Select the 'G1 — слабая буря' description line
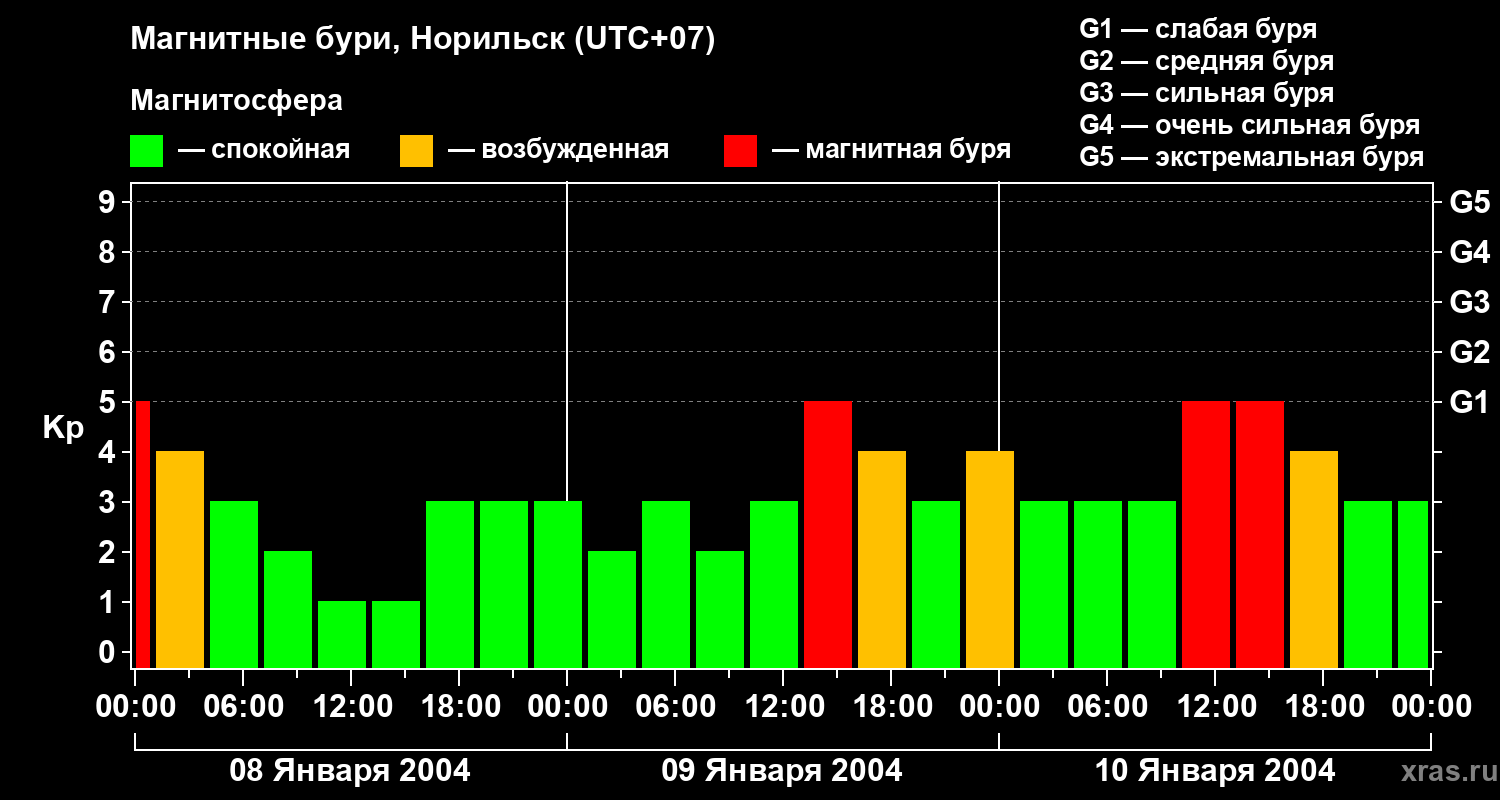Viewport: 1500px width, 800px height. point(1198,28)
